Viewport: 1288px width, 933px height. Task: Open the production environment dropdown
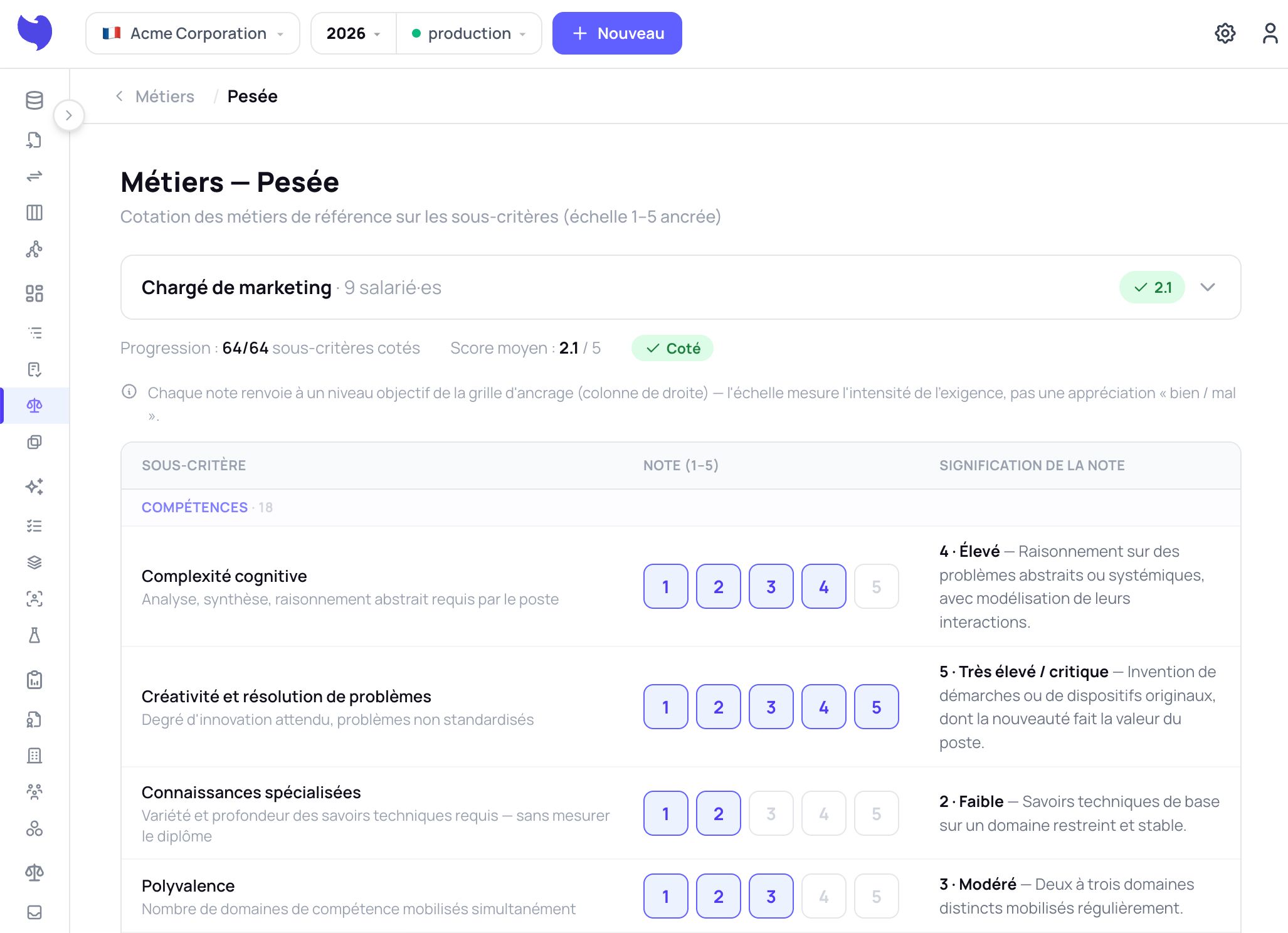(x=468, y=33)
